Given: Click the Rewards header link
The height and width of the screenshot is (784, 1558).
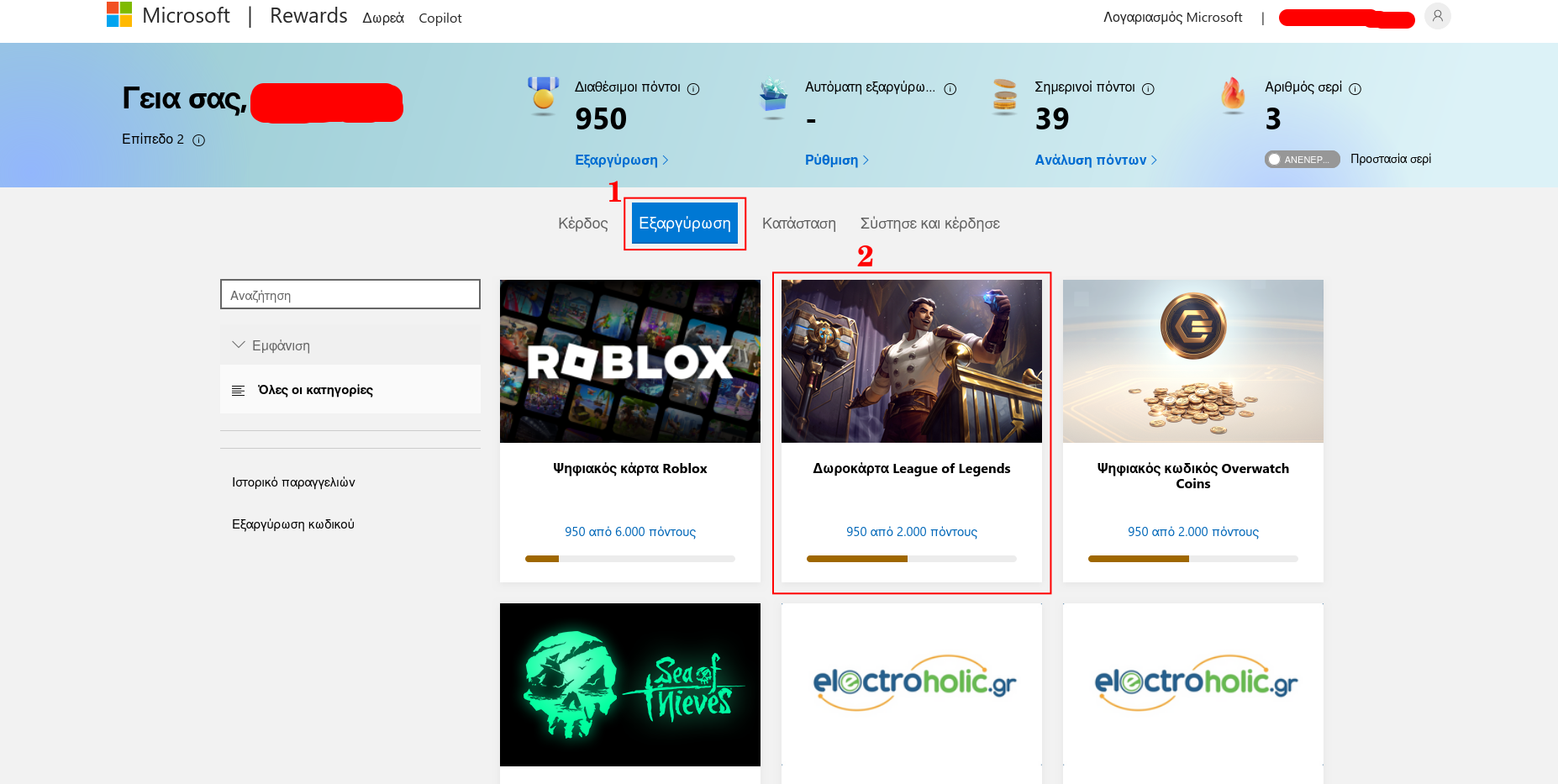Looking at the screenshot, I should 308,16.
